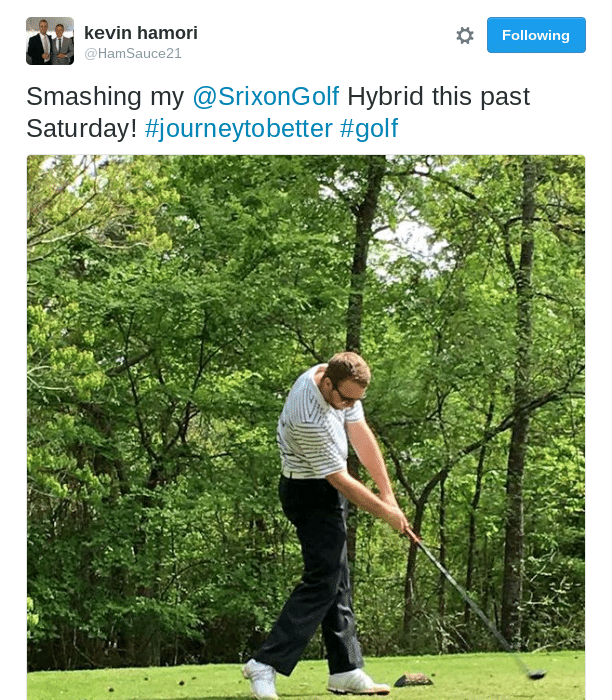Expand the attached golf swing photo
This screenshot has height=700, width=612.
(x=306, y=427)
